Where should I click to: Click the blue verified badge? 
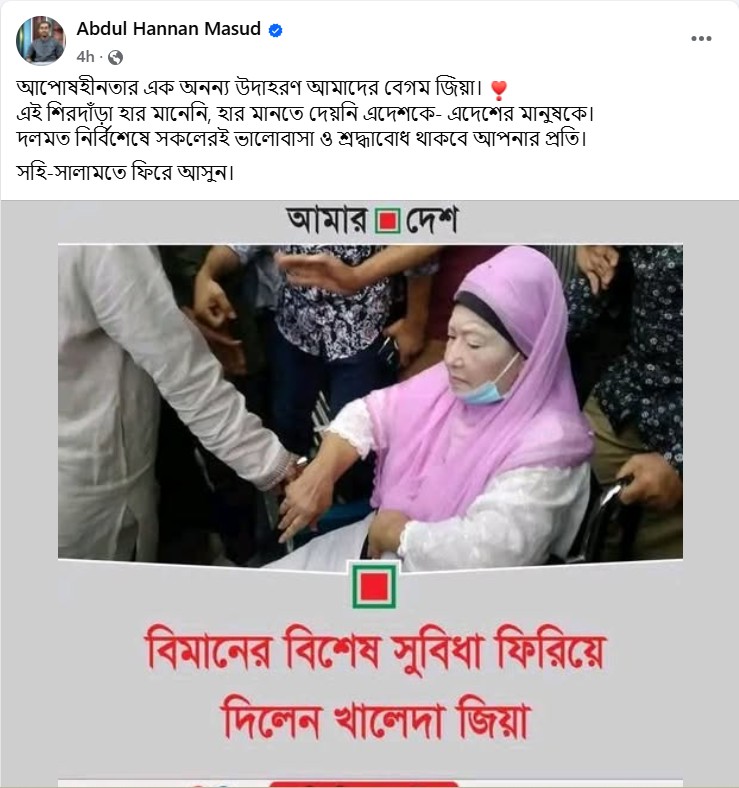tap(275, 30)
